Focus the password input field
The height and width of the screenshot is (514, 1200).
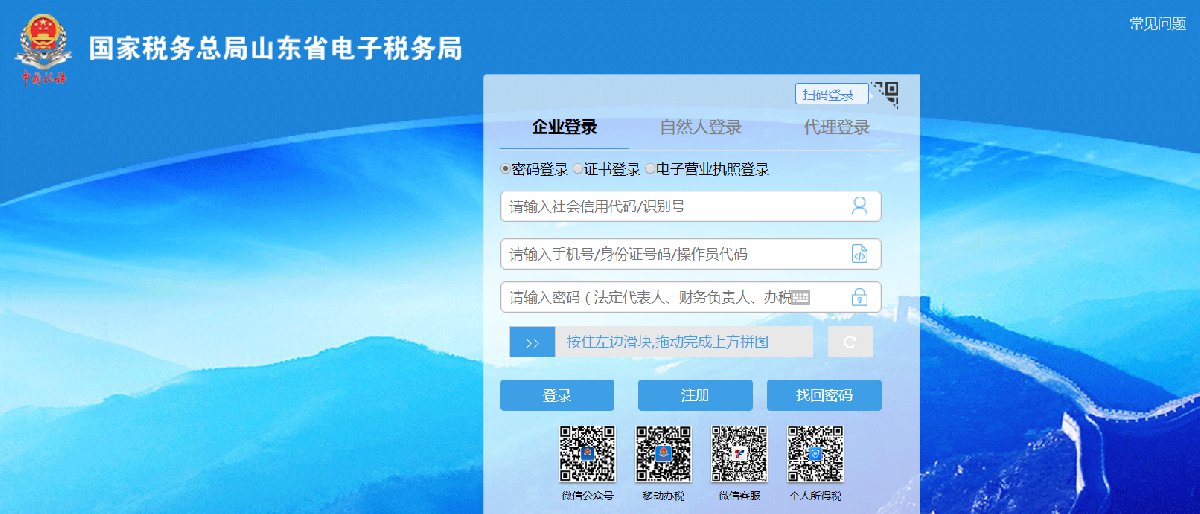coord(690,297)
